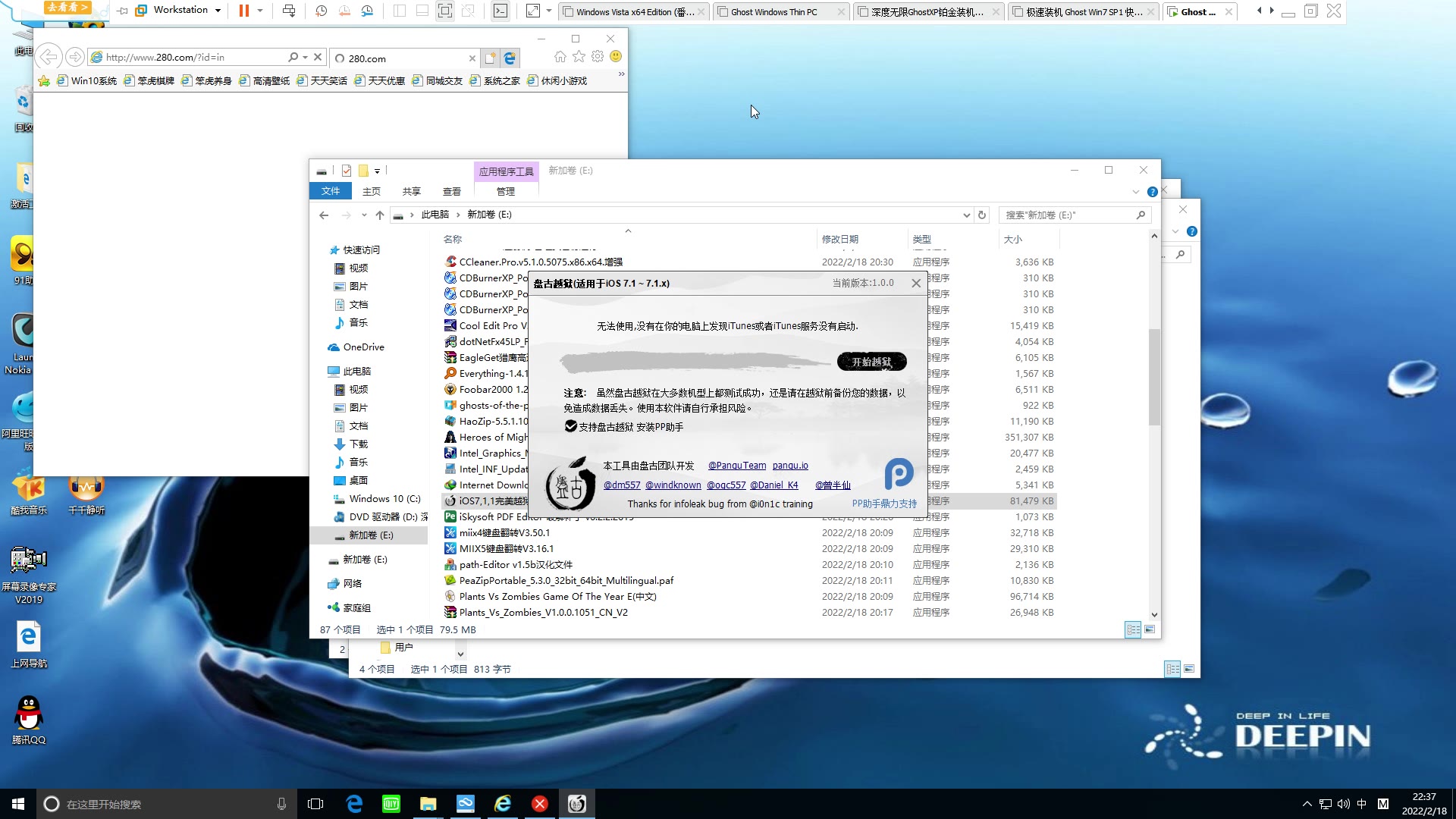Click the PP assistant logo in the Pangu dialog

tap(899, 474)
